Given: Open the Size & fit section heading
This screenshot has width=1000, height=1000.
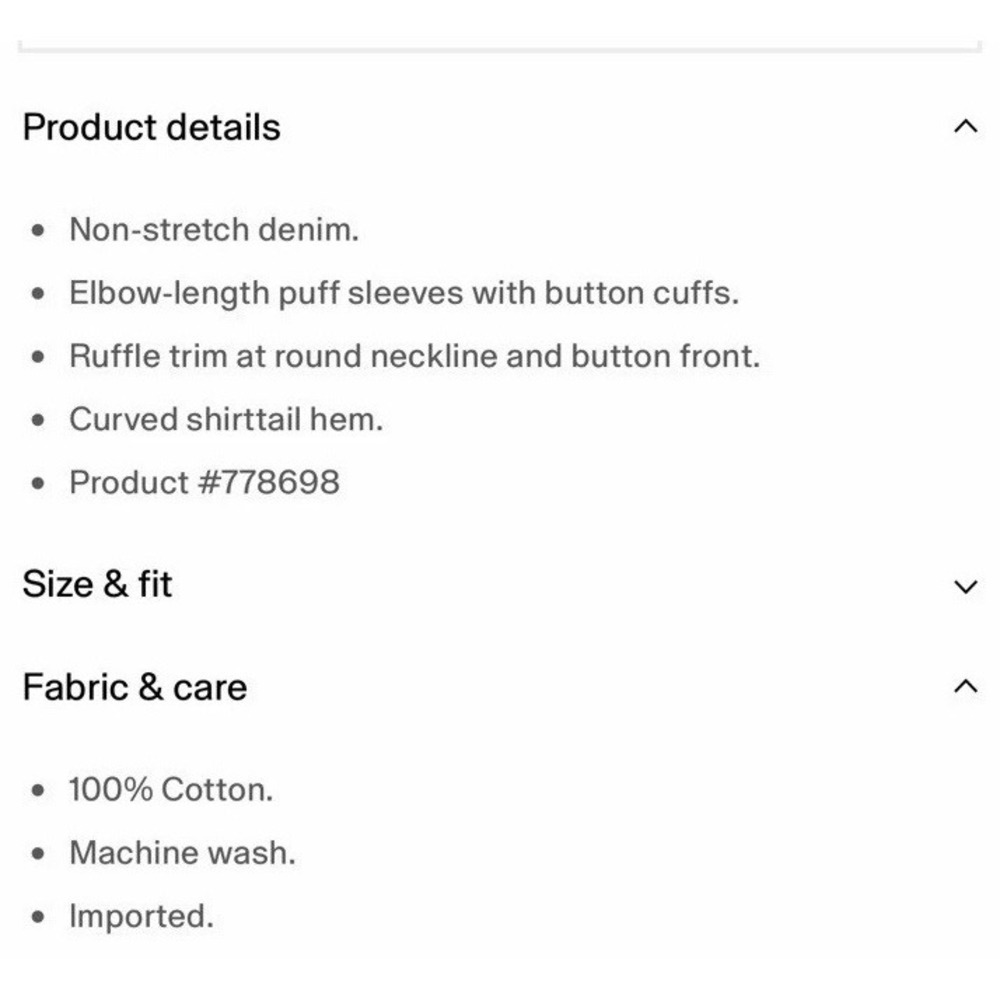Looking at the screenshot, I should click(97, 584).
